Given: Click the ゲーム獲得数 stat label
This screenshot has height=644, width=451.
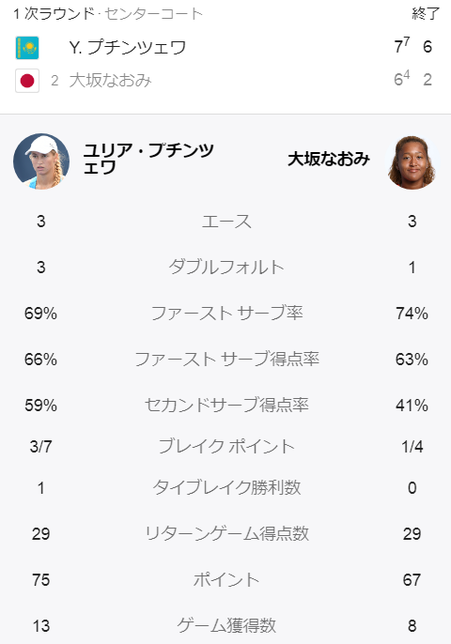Looking at the screenshot, I should pos(226,626).
